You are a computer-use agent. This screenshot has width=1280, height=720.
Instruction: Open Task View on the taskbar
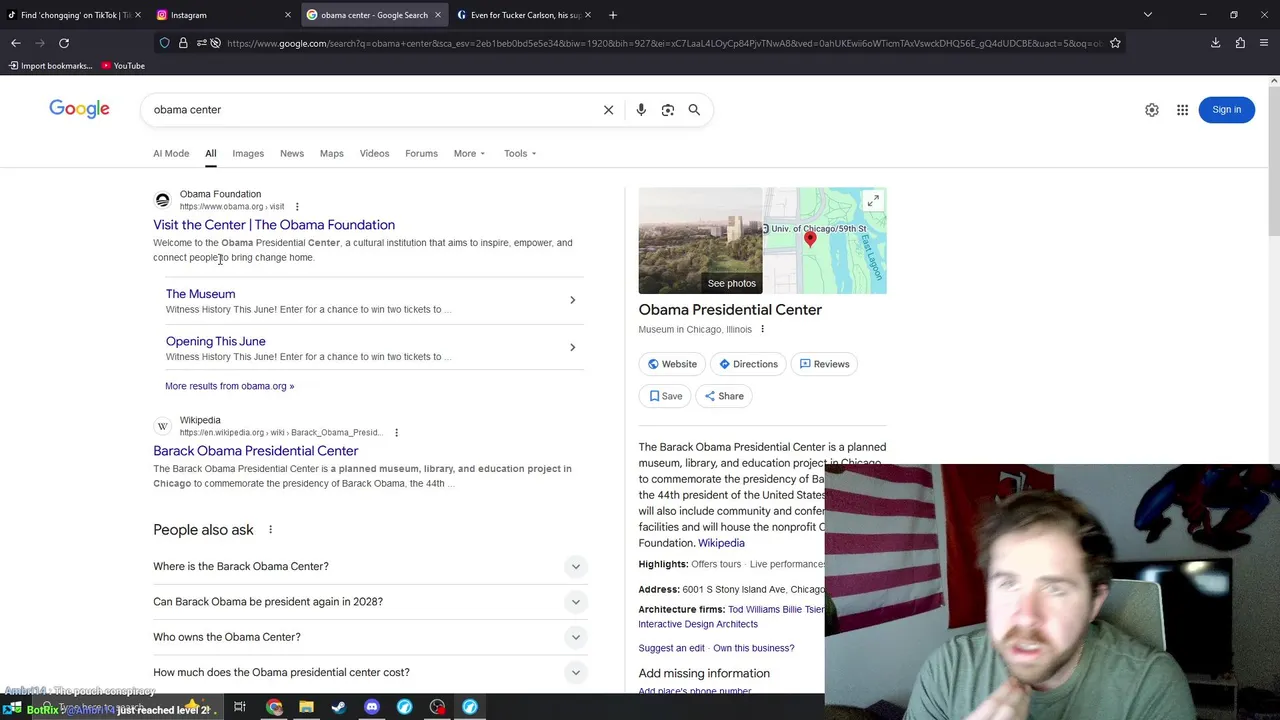click(x=240, y=707)
